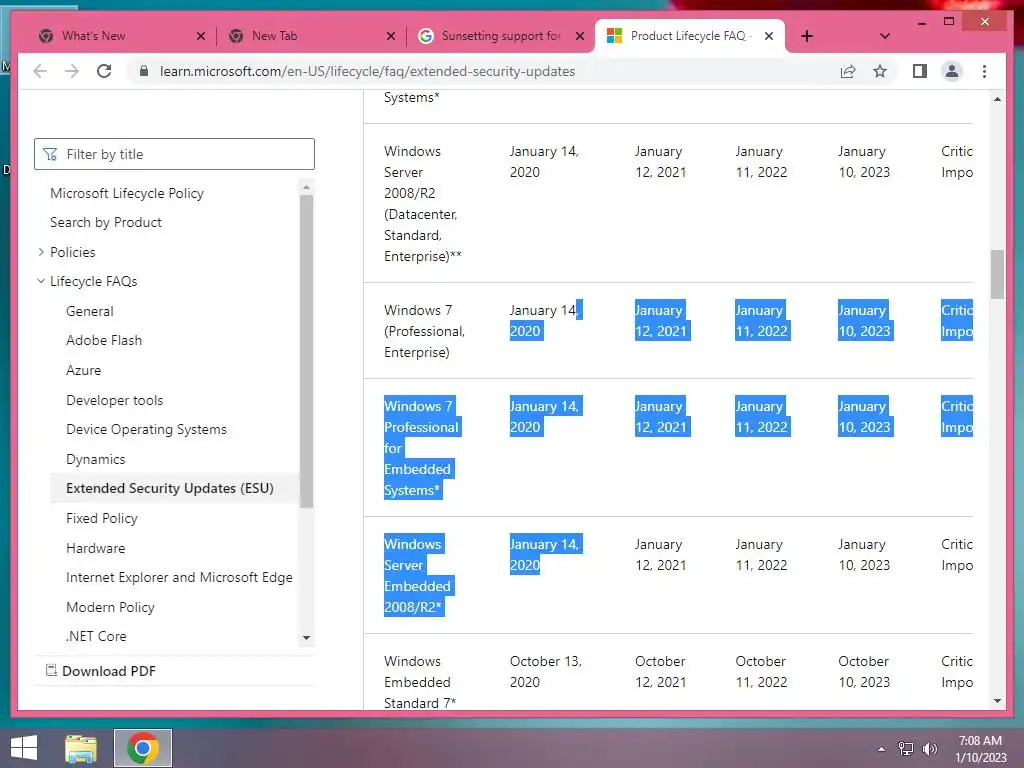Switch to the Sunsetting support tab
1024x768 pixels.
click(501, 36)
